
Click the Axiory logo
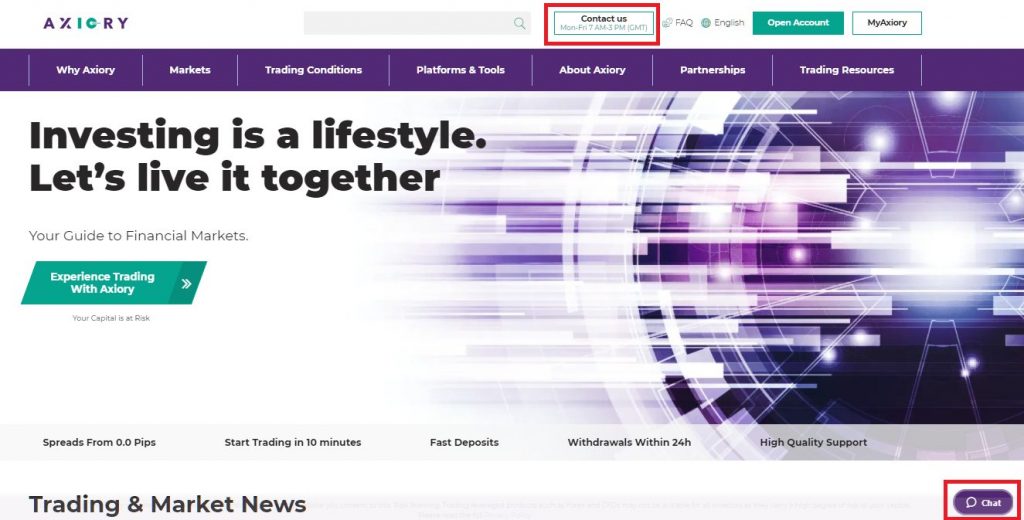point(86,23)
